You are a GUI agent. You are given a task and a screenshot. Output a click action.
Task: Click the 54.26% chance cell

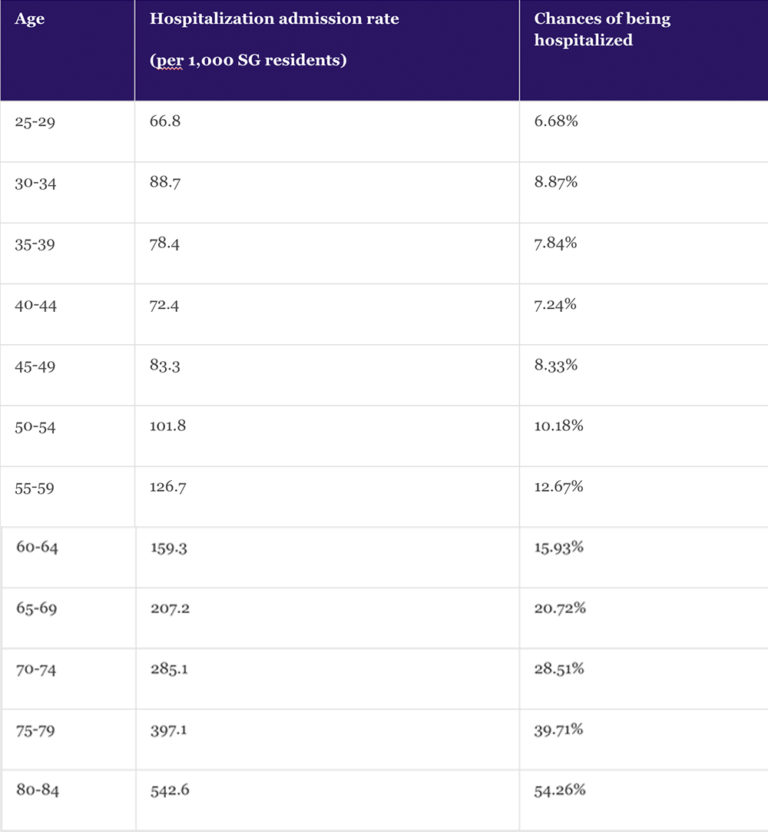coord(560,791)
